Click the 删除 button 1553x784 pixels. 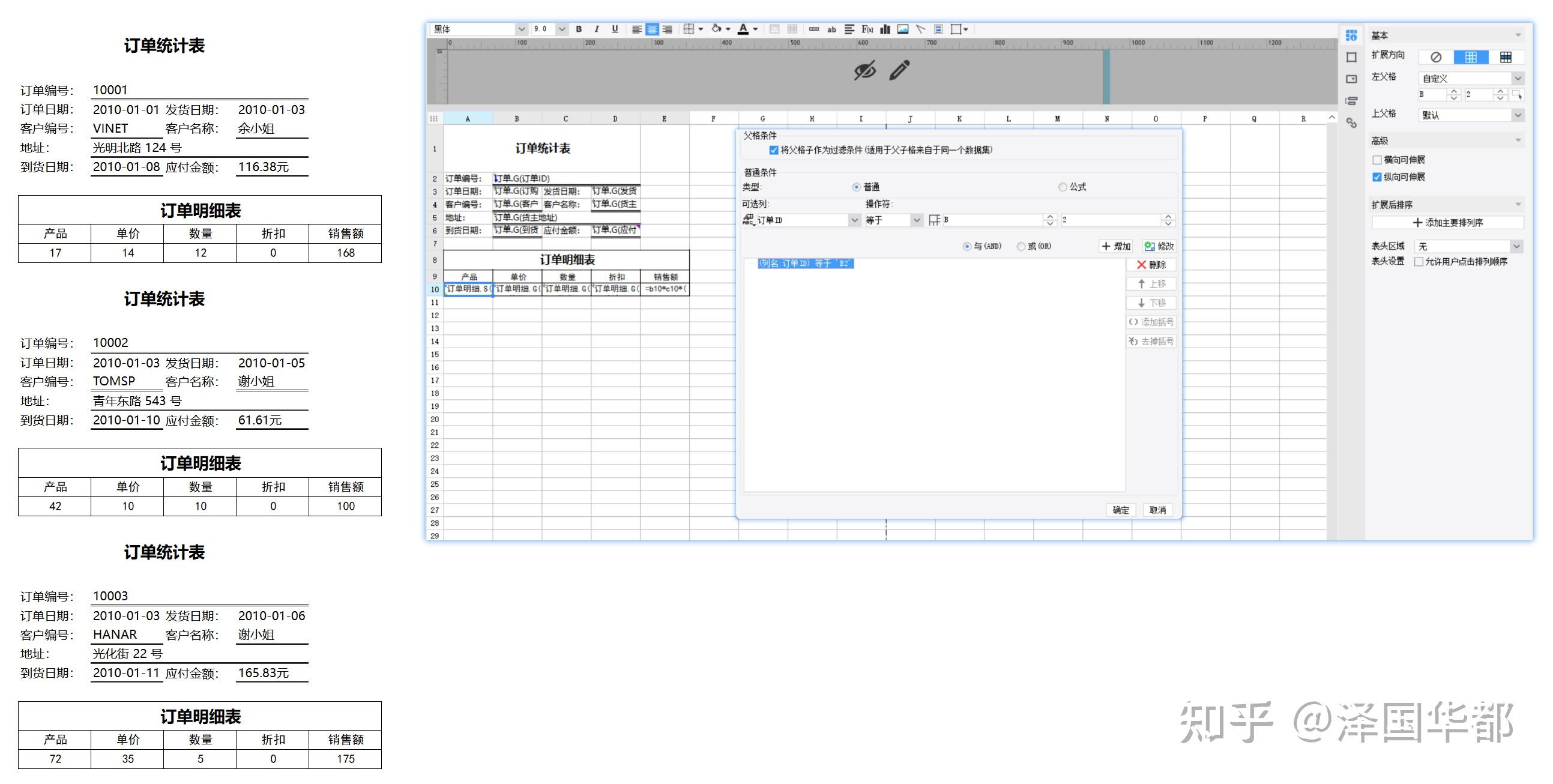coord(1151,265)
